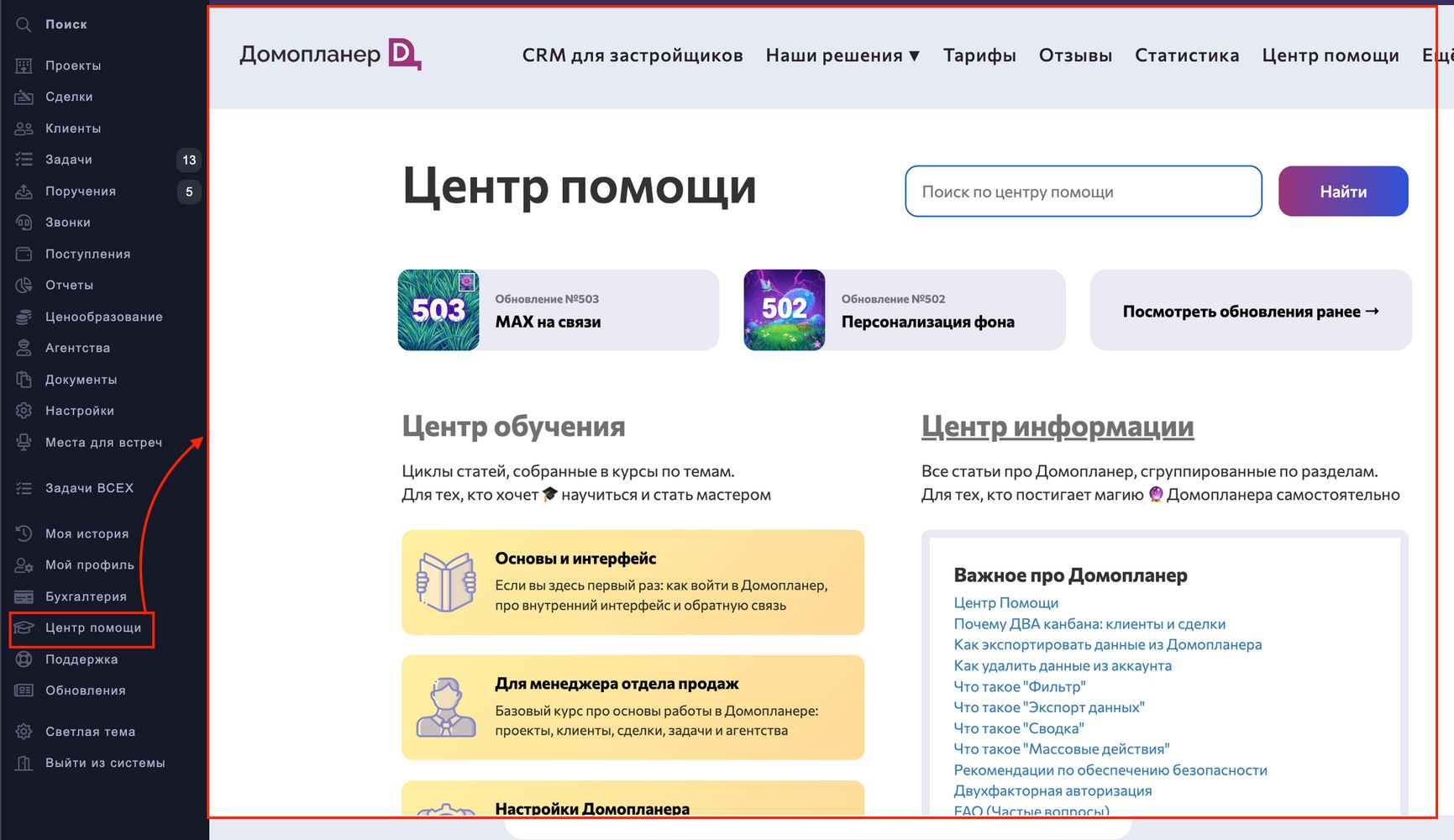This screenshot has height=840, width=1454.
Task: Expand the Наши решения dropdown menu
Action: click(x=842, y=55)
